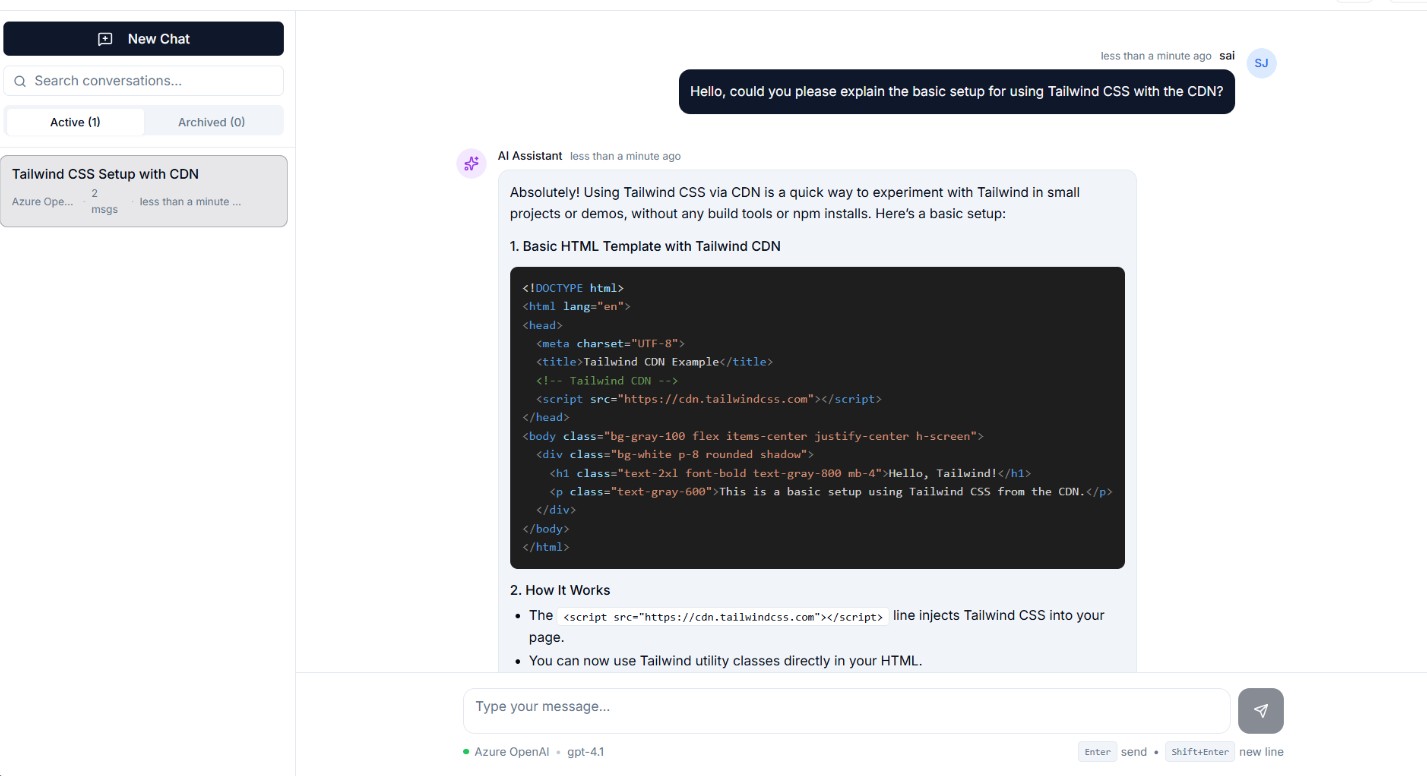Click the Enter keyboard shortcut badge
The image size is (1427, 776).
(1097, 751)
